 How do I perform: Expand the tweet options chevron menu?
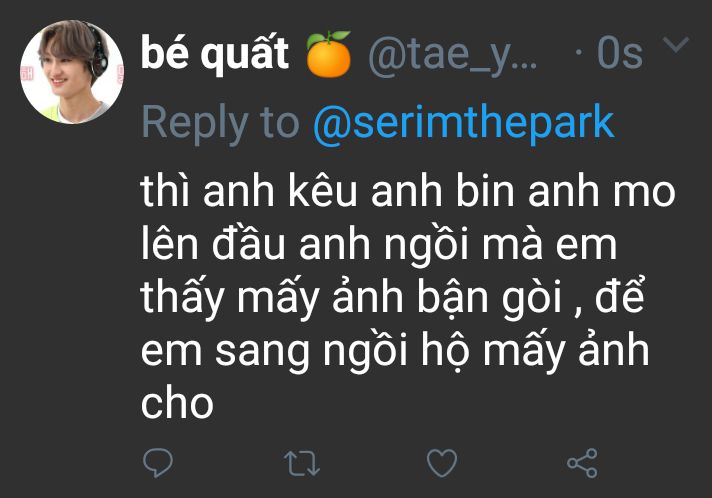(676, 44)
